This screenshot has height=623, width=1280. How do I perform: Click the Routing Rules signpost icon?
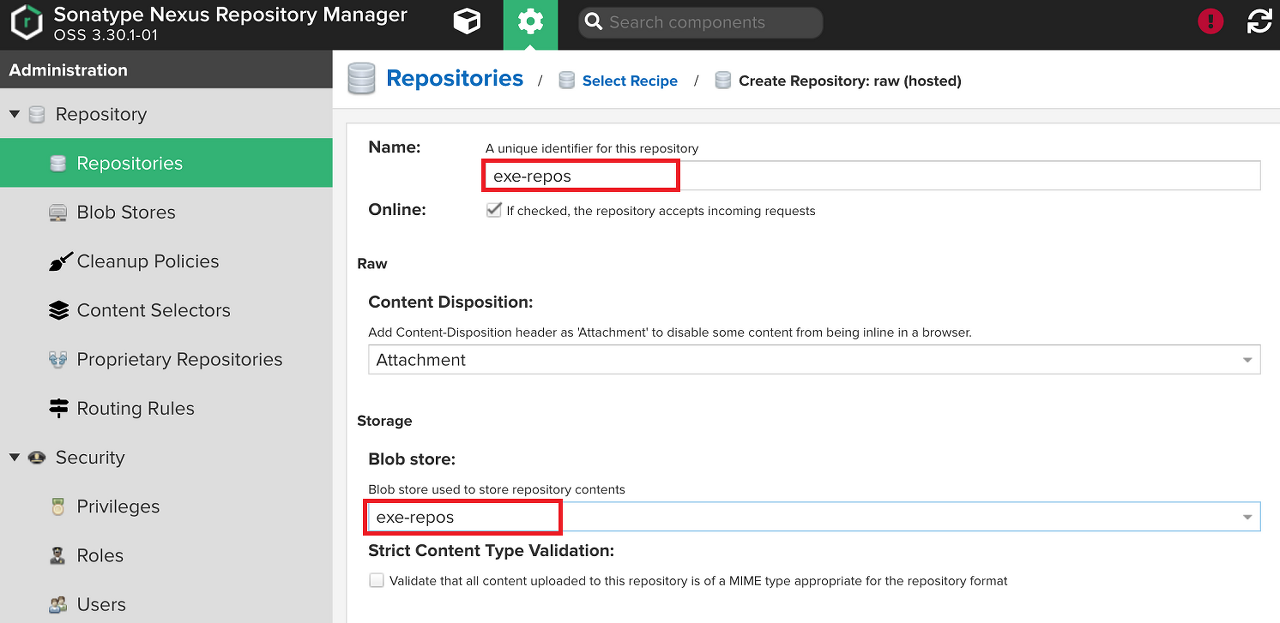tap(58, 409)
